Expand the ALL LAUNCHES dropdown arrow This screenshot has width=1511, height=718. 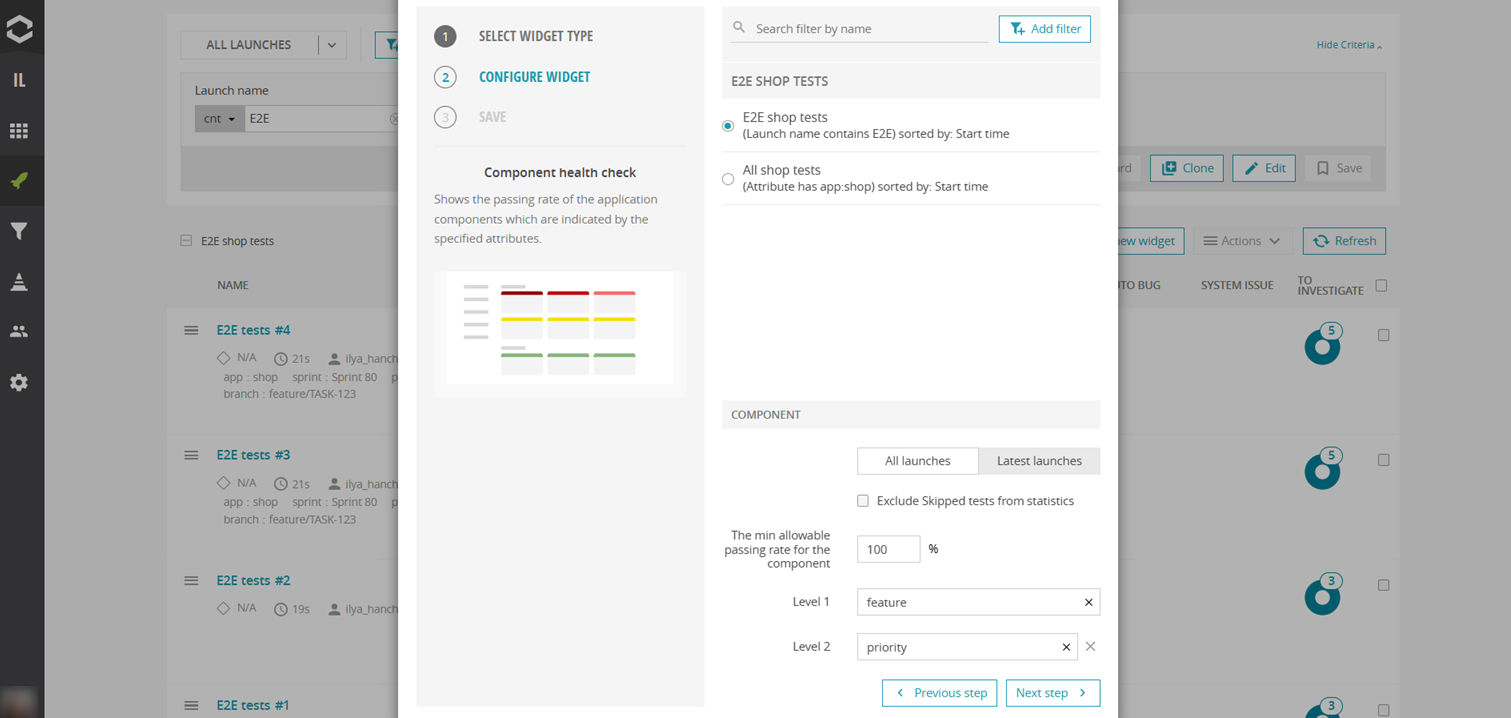point(332,45)
